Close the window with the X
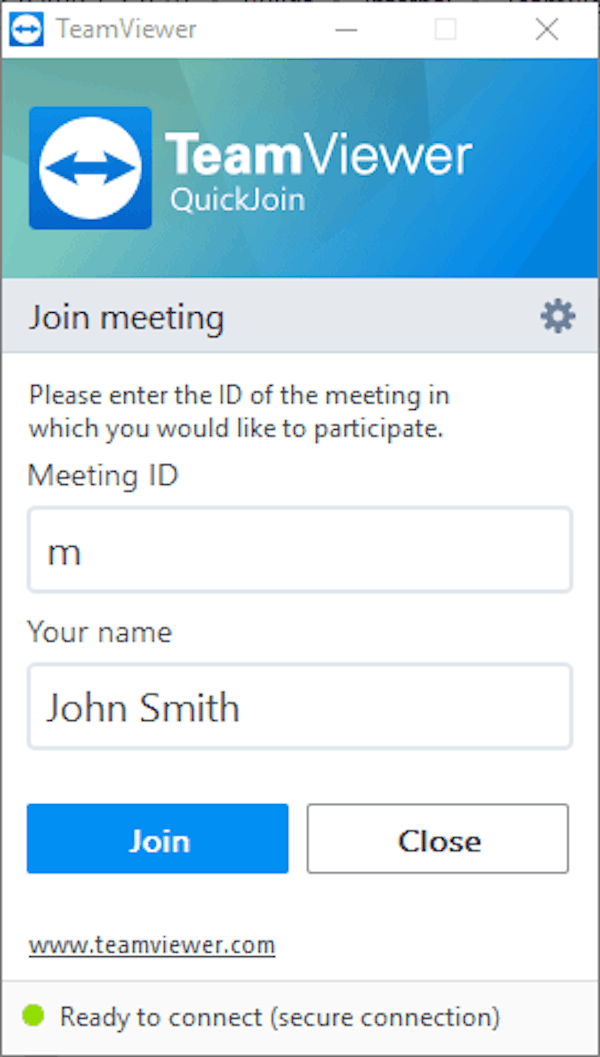Viewport: 600px width, 1057px height. click(x=547, y=30)
